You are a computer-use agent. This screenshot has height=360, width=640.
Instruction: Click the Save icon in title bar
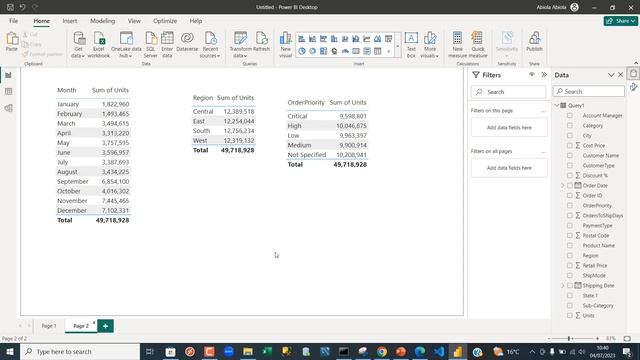tap(10, 7)
